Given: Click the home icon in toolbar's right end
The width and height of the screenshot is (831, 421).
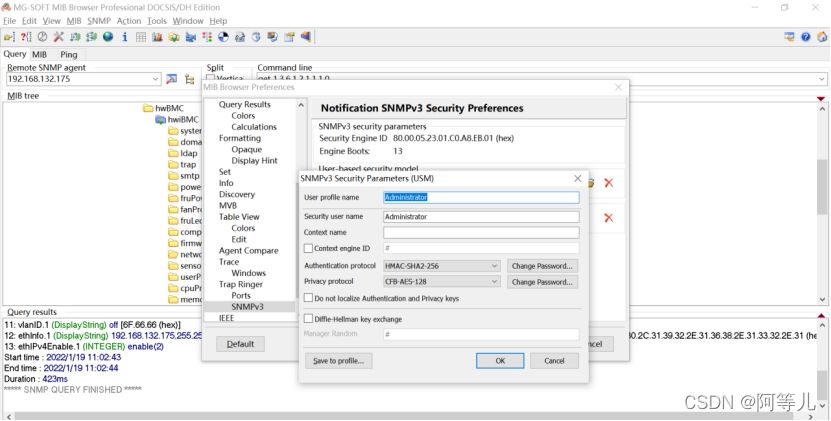Looking at the screenshot, I should click(822, 37).
